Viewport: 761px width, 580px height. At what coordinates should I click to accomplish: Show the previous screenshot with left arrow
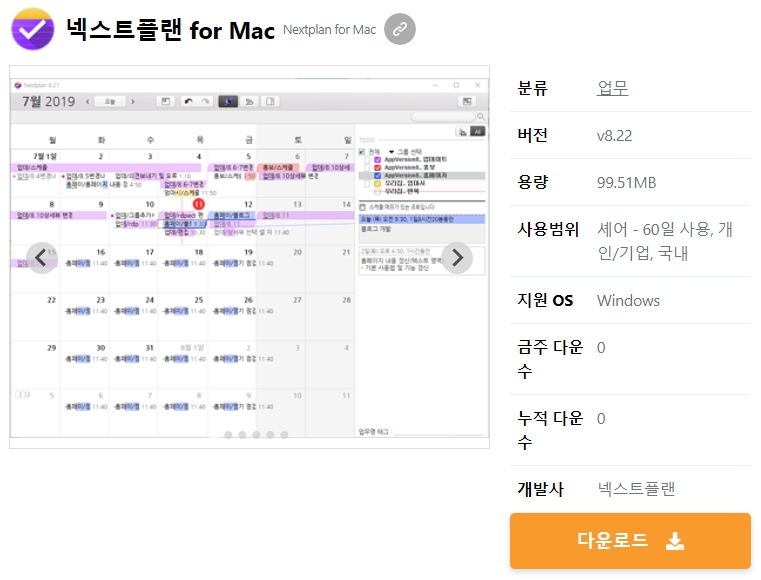42,258
